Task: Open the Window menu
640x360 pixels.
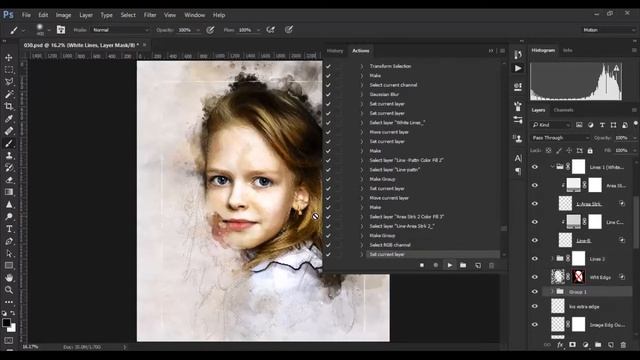Action: pos(194,15)
